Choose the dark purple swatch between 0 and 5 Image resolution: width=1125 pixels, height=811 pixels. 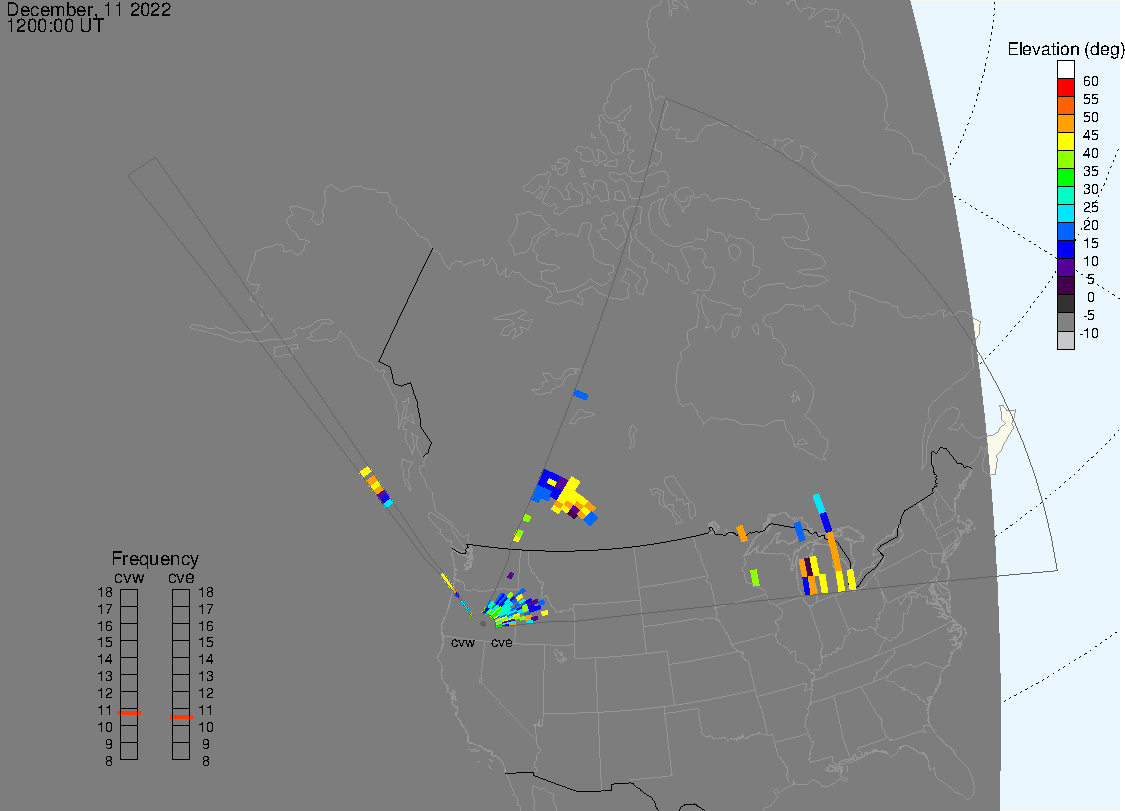coord(1065,286)
